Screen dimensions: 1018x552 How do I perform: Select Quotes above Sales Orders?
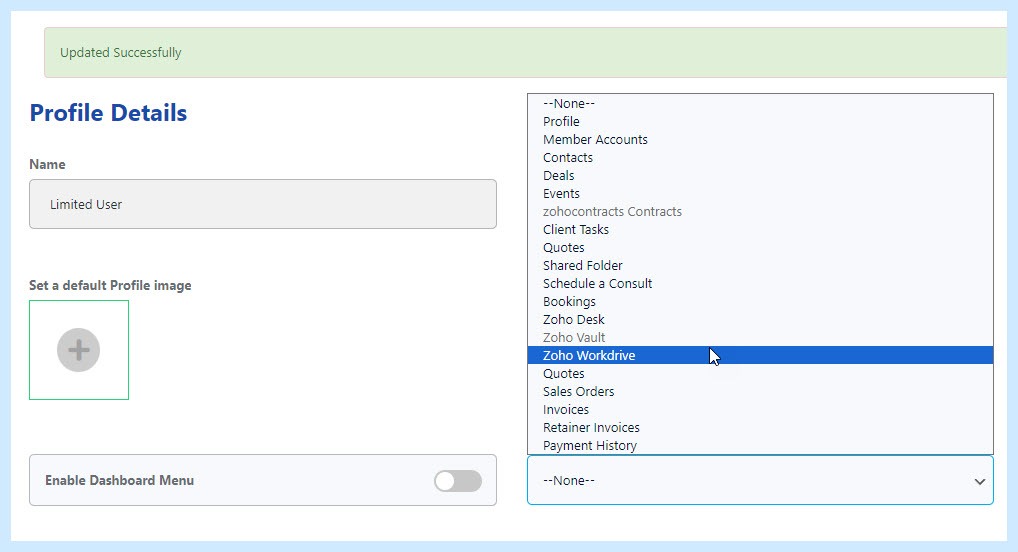click(x=760, y=373)
